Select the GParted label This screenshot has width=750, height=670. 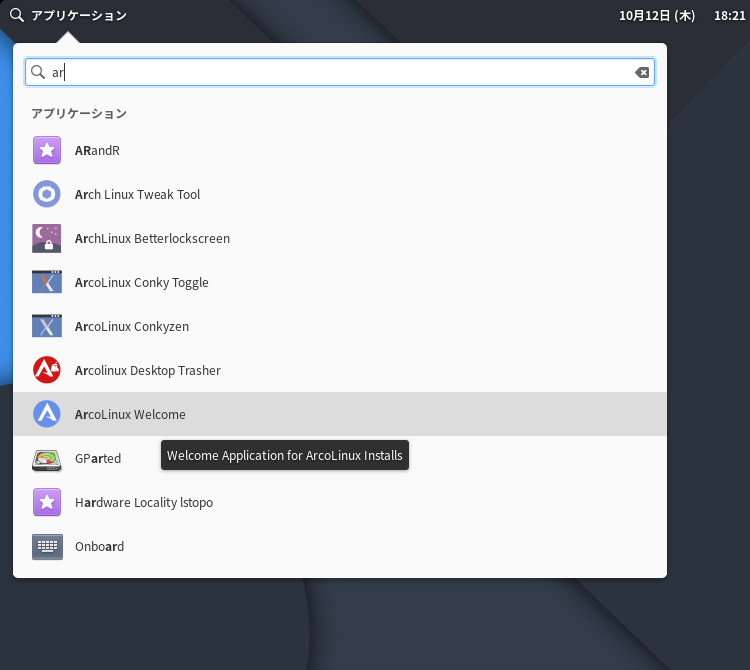click(98, 458)
